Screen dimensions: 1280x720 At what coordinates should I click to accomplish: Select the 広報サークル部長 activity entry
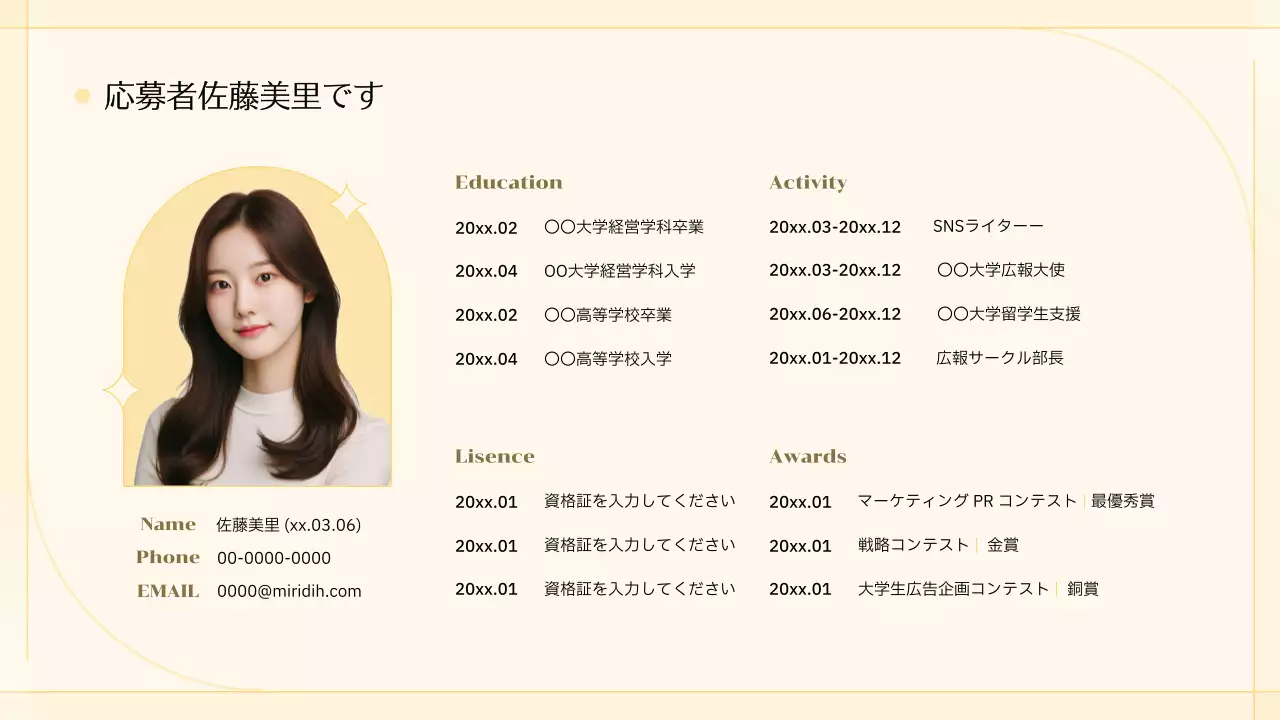point(1000,358)
